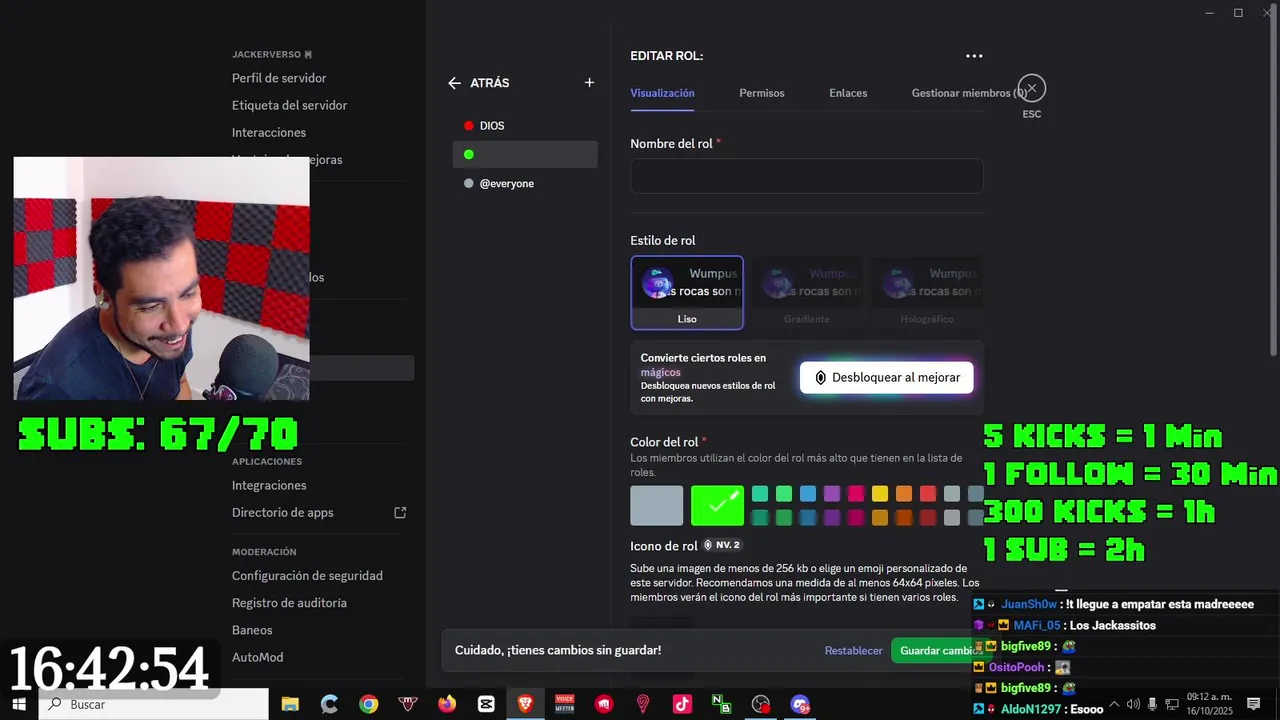Select the unnamed green role
Viewport: 1280px width, 720px height.
[525, 155]
